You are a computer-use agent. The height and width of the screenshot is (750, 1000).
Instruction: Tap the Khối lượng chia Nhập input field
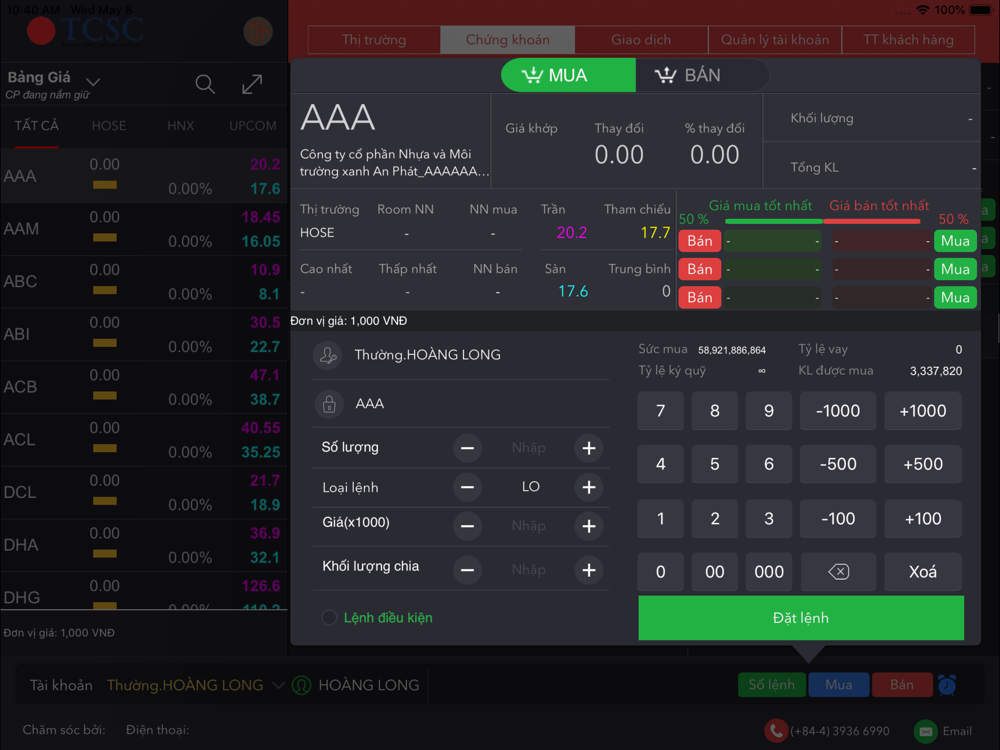tap(528, 570)
